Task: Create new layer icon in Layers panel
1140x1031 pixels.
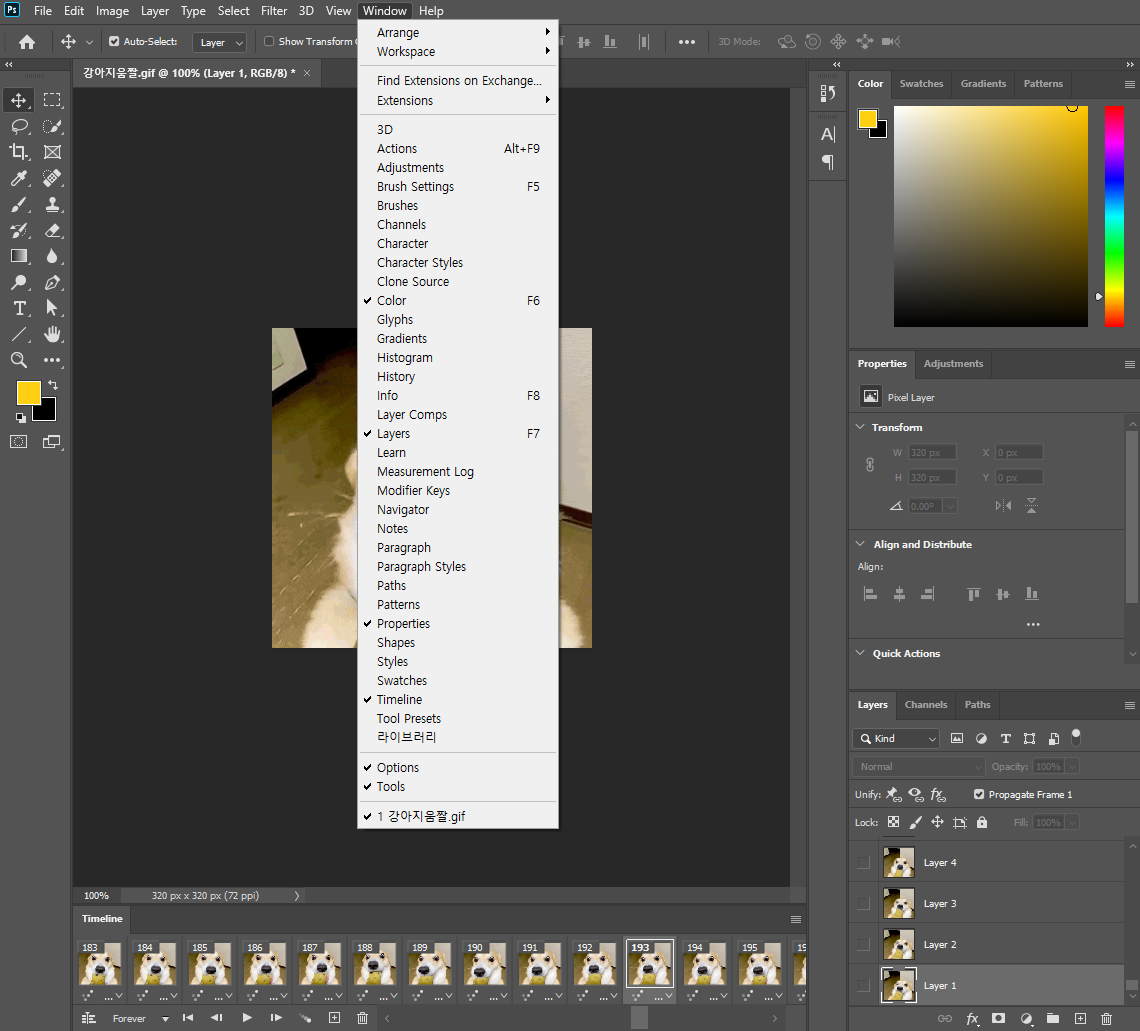Action: (1080, 1019)
